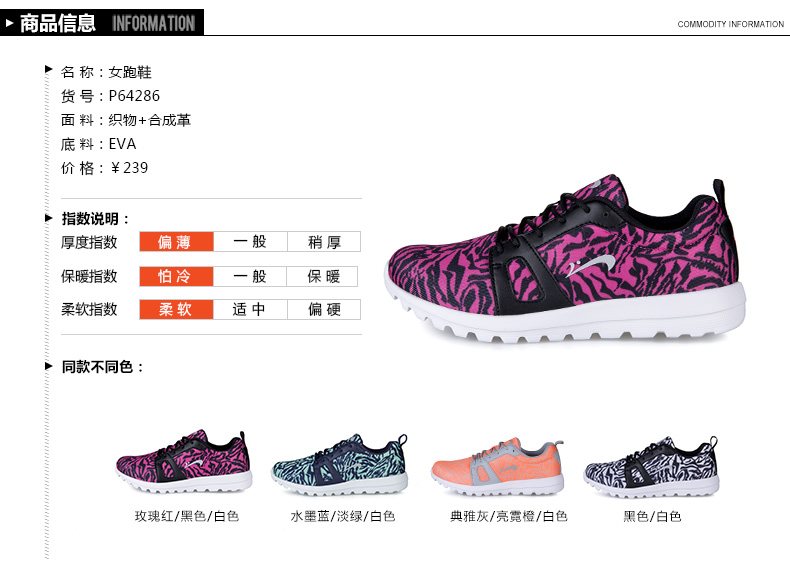Select the 稍厚 thickness option
Screen dimensions: 790x575
[324, 241]
